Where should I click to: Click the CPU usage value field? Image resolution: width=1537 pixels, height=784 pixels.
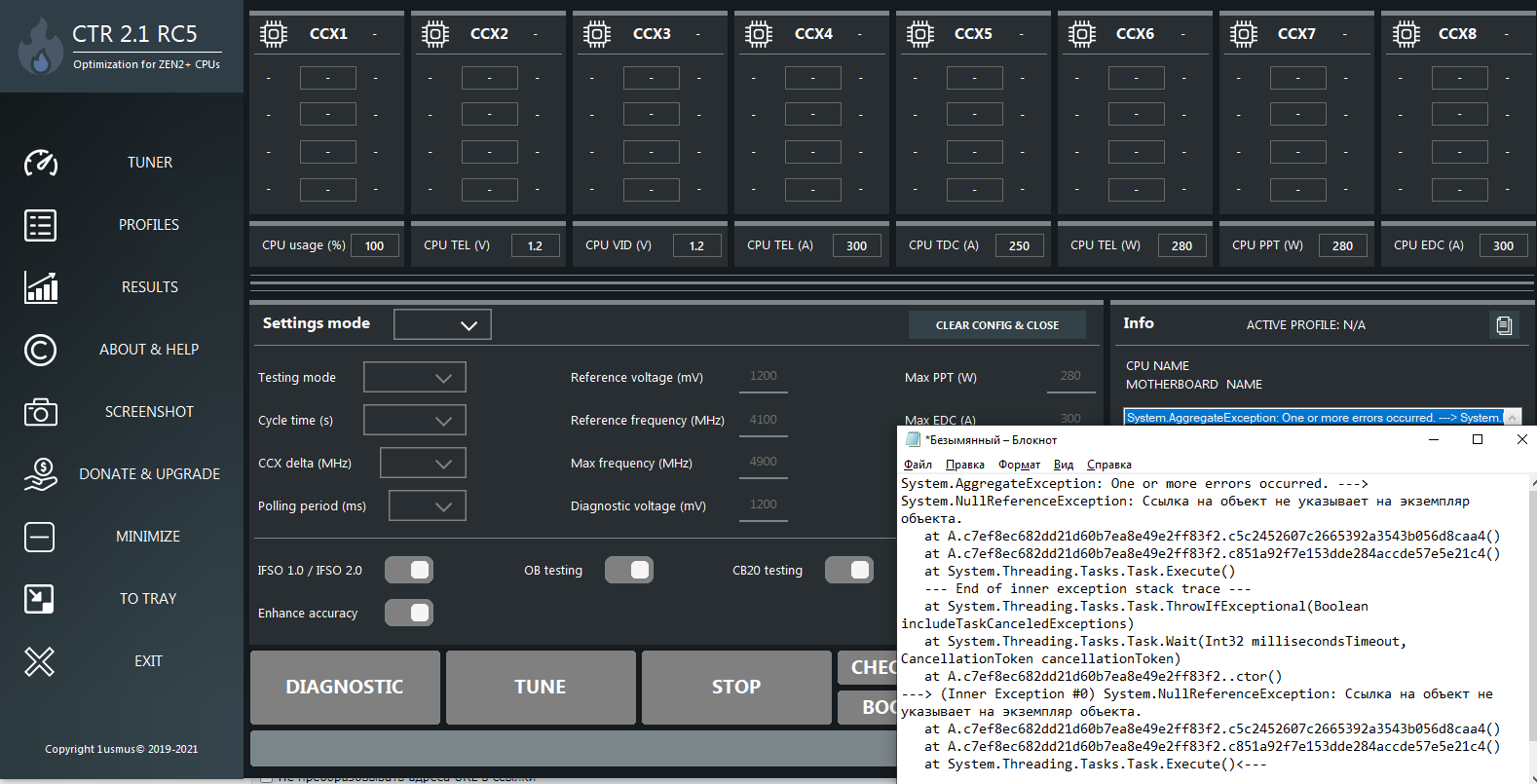(x=375, y=245)
